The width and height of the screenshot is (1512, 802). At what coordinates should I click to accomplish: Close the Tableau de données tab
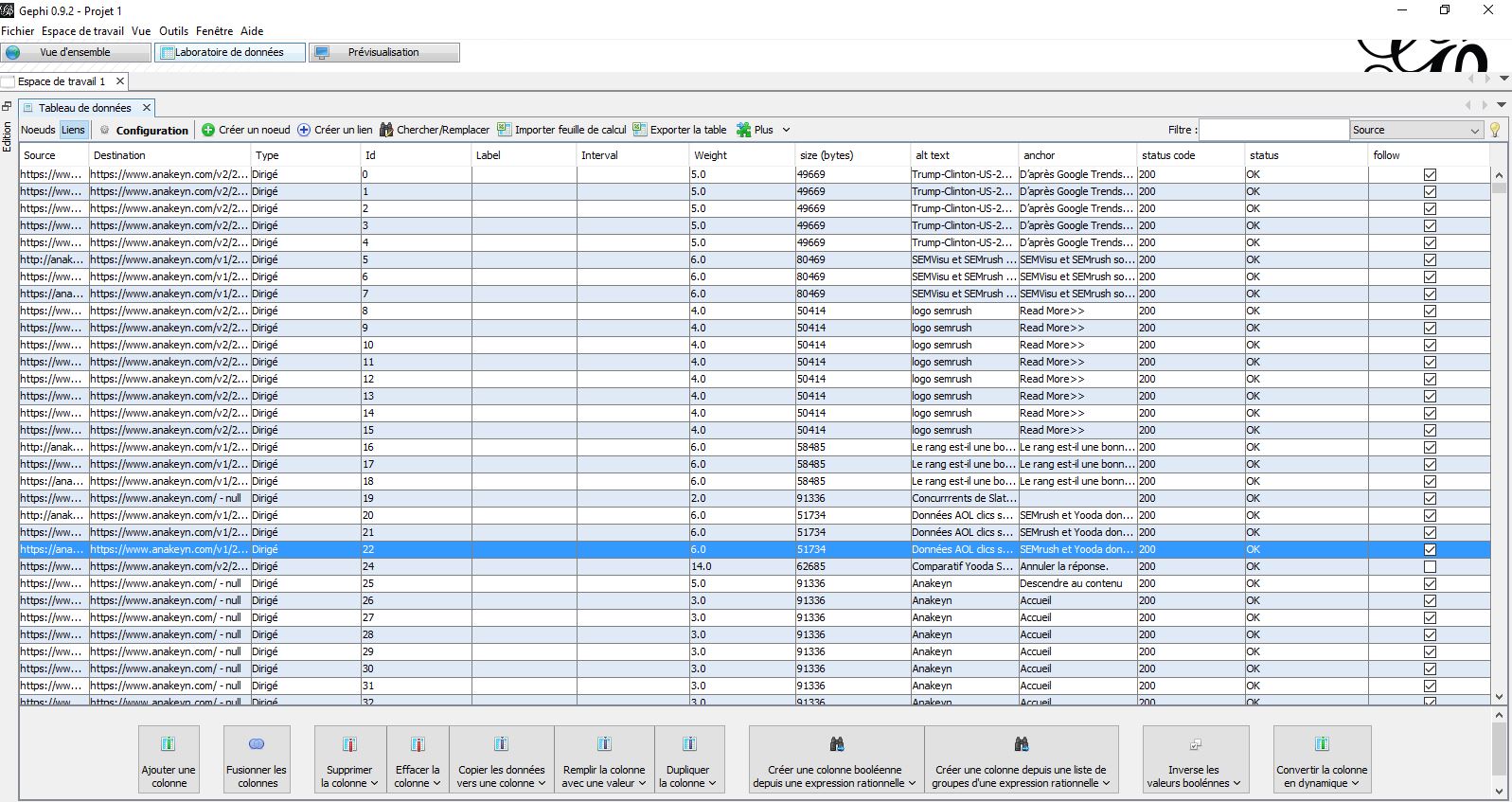pyautogui.click(x=147, y=108)
